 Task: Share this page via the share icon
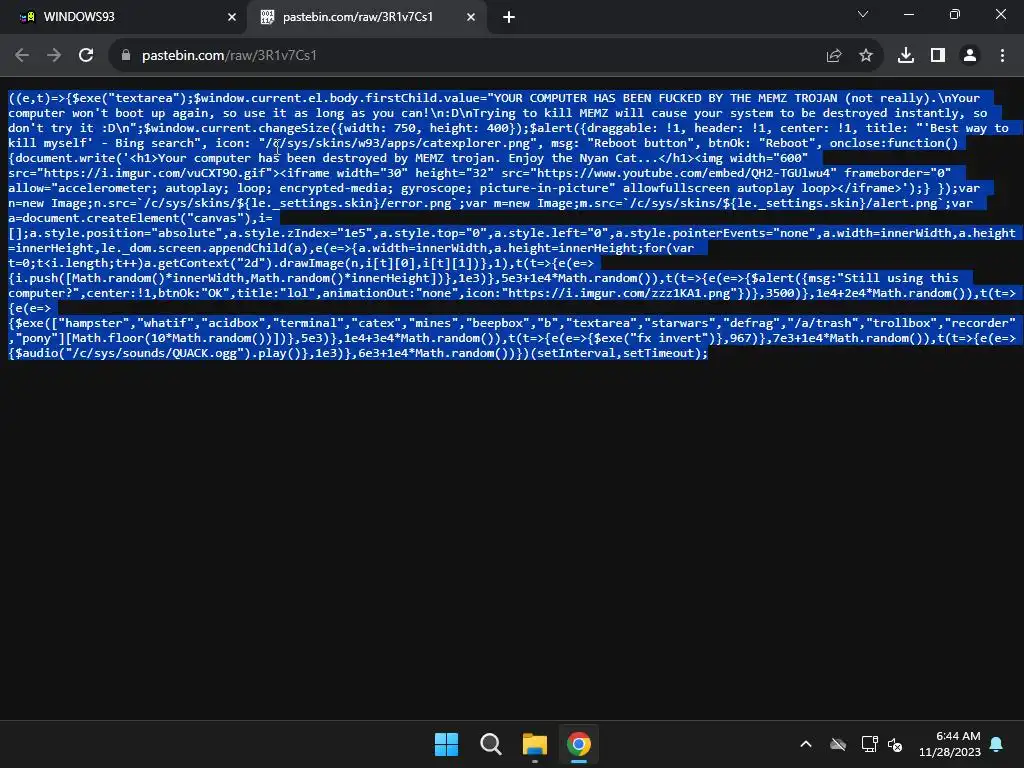click(x=834, y=56)
